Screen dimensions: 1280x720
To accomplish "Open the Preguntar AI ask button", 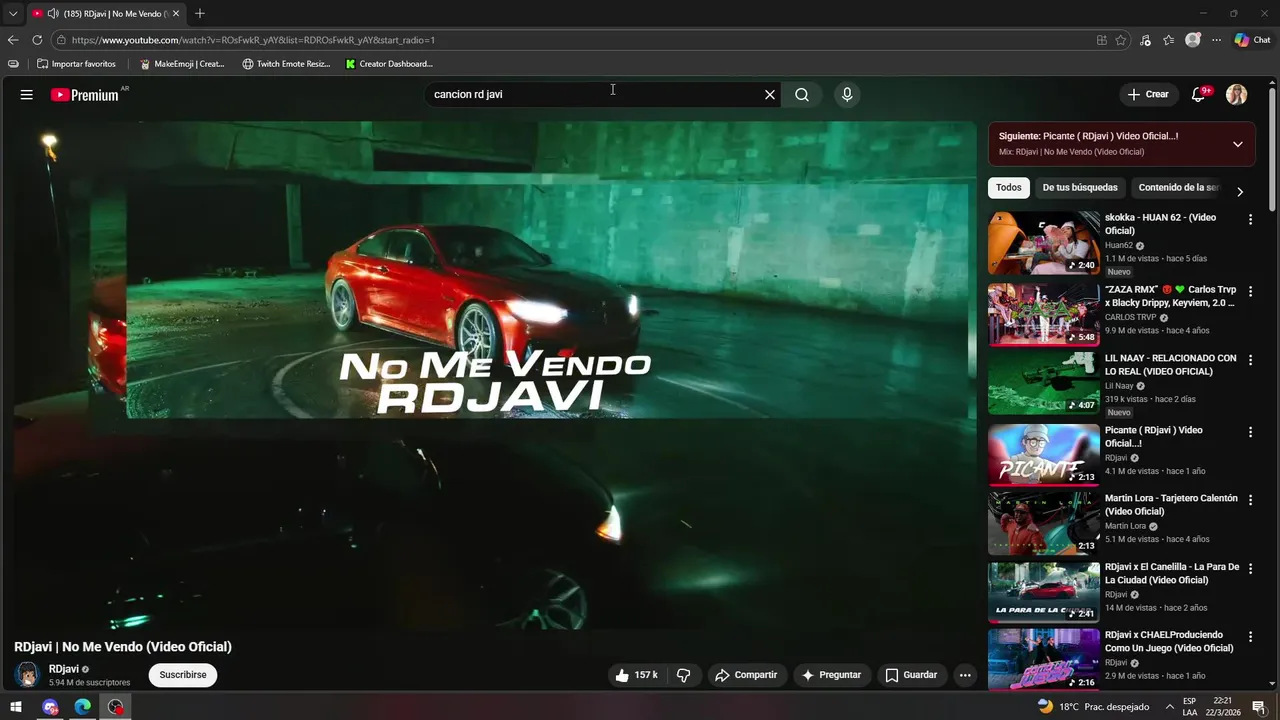I will tap(832, 675).
